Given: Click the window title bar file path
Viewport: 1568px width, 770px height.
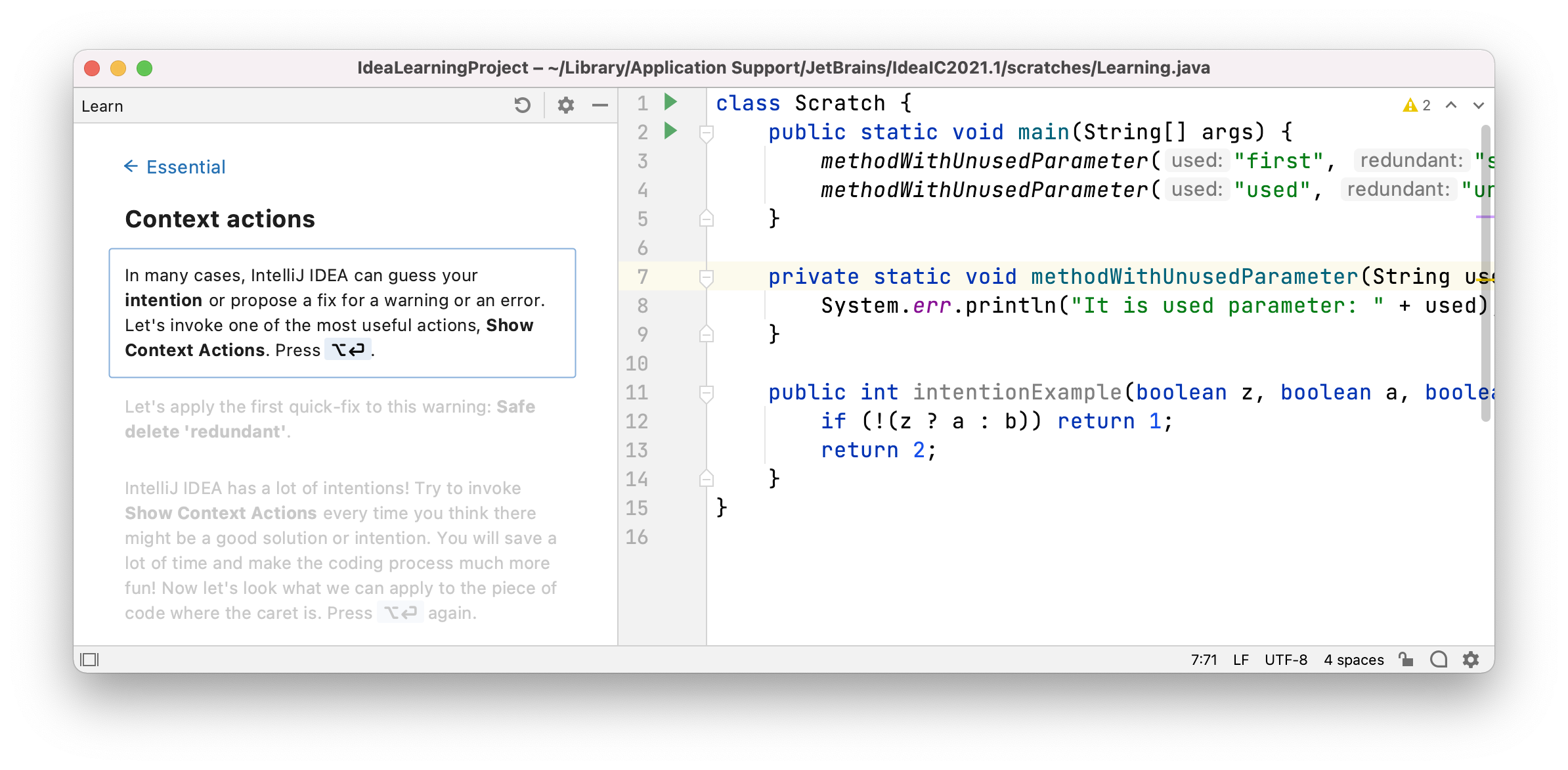Looking at the screenshot, I should pos(783,68).
